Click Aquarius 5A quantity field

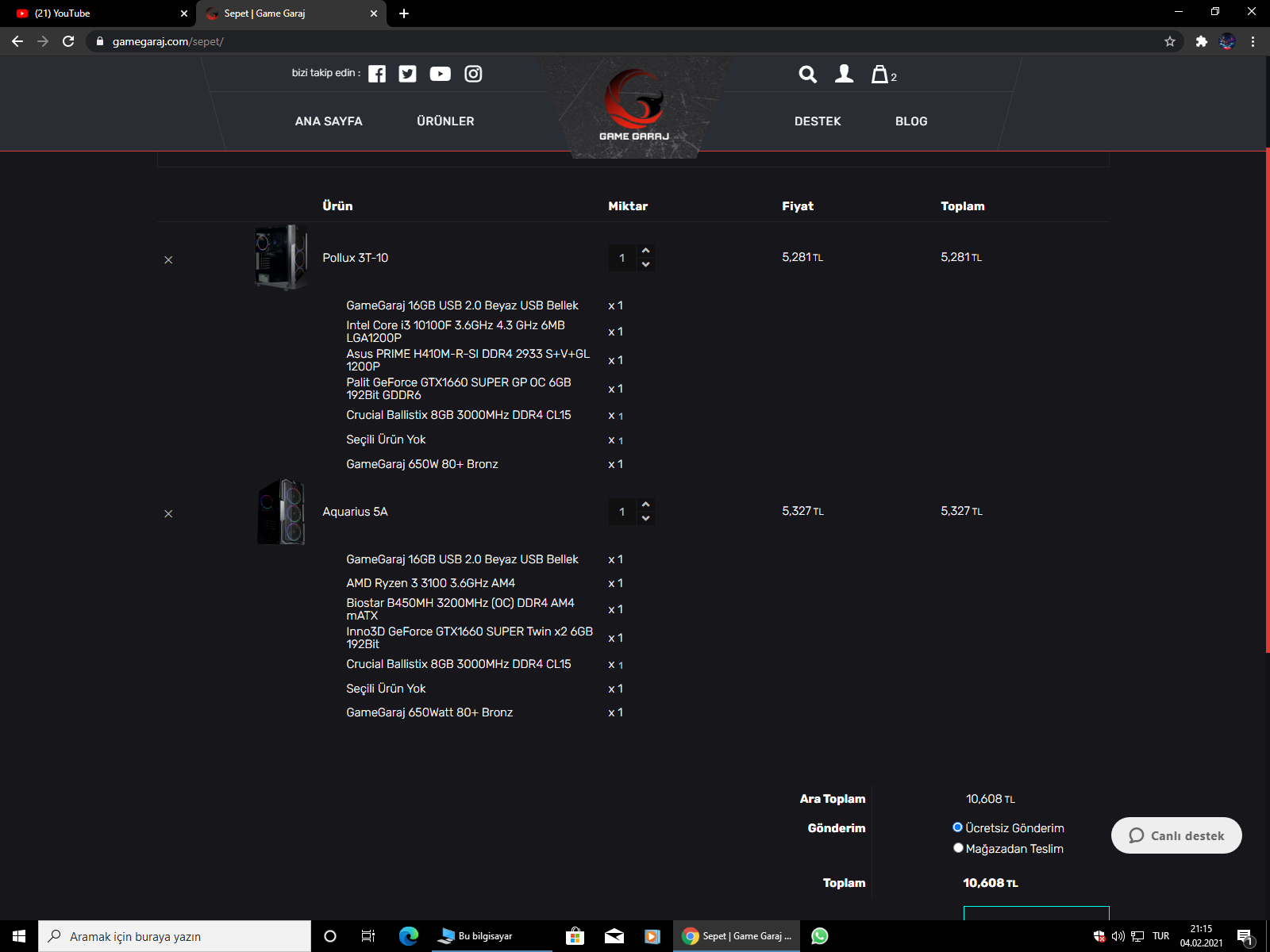click(x=623, y=512)
